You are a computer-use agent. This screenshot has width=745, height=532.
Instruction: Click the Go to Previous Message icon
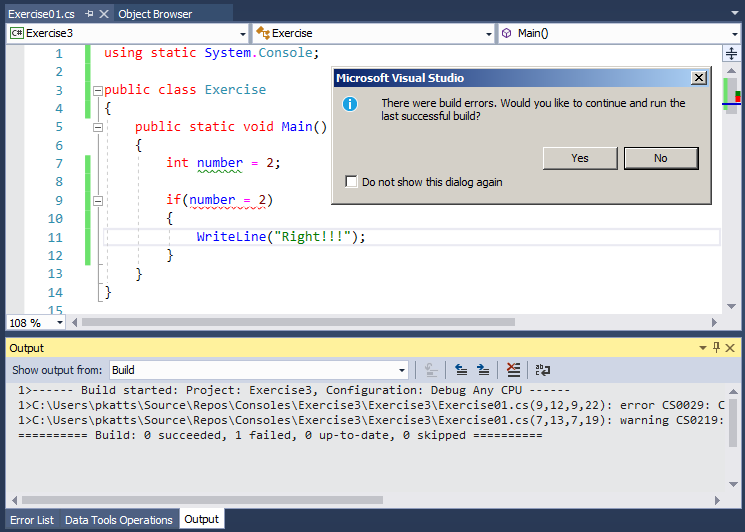tap(461, 370)
